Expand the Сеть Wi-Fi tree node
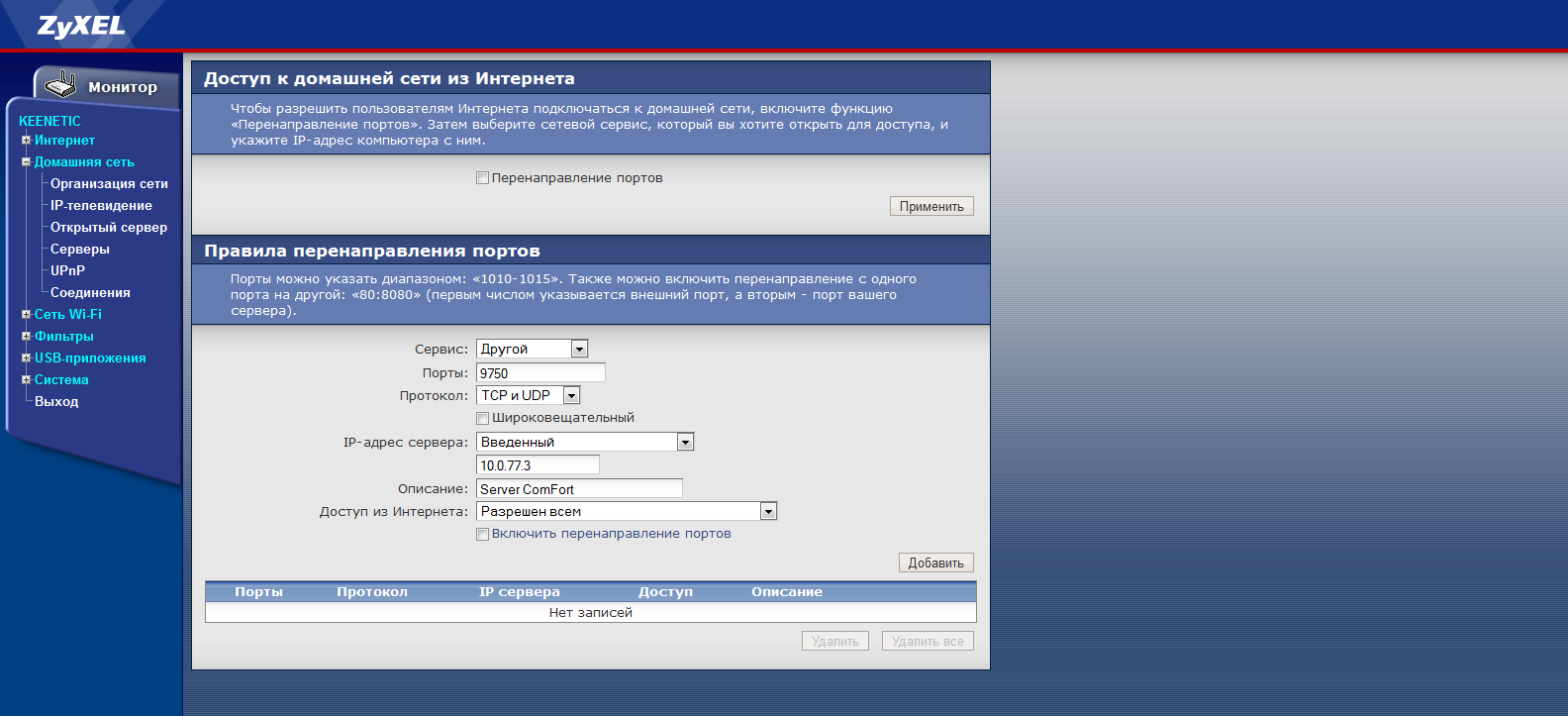This screenshot has height=716, width=1568. [26, 314]
